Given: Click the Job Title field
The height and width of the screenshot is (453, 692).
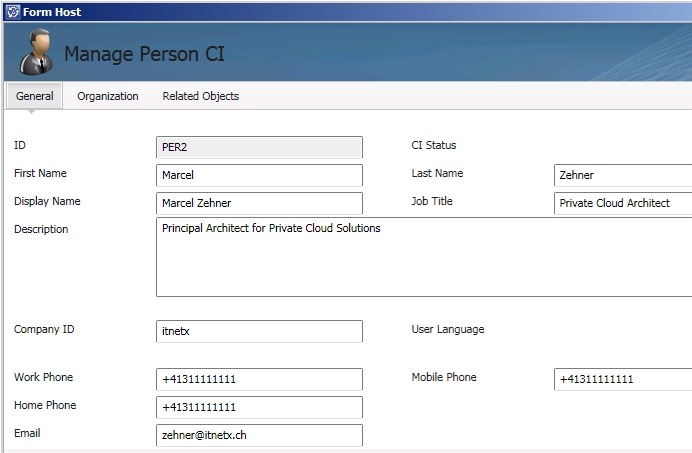Looking at the screenshot, I should point(622,203).
